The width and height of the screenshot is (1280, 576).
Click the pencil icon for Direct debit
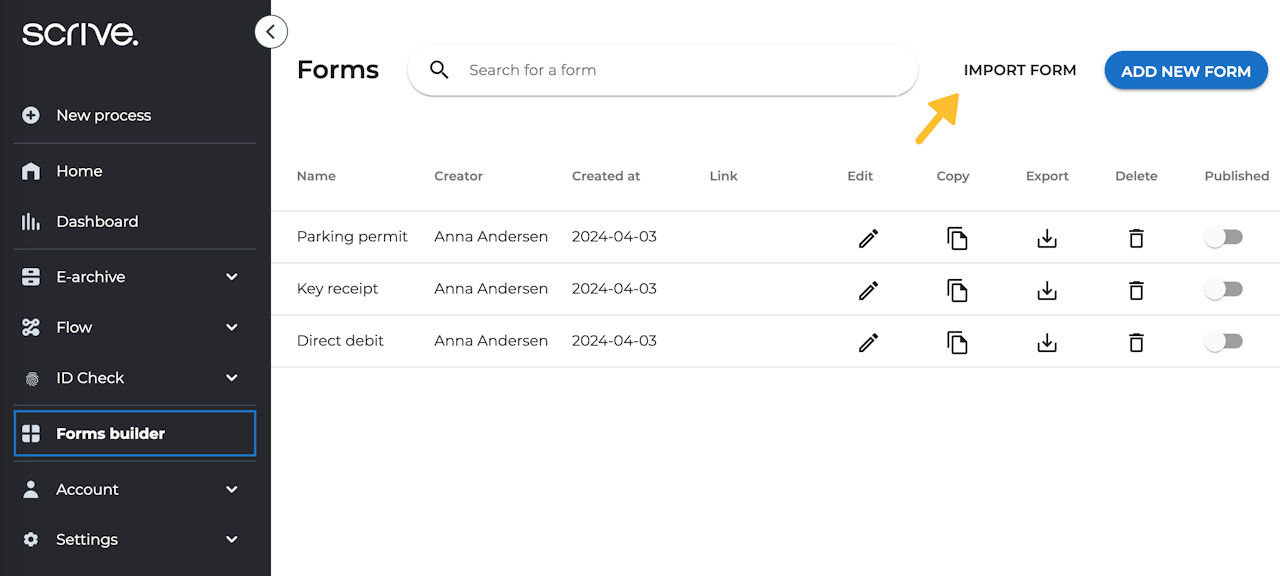click(868, 342)
